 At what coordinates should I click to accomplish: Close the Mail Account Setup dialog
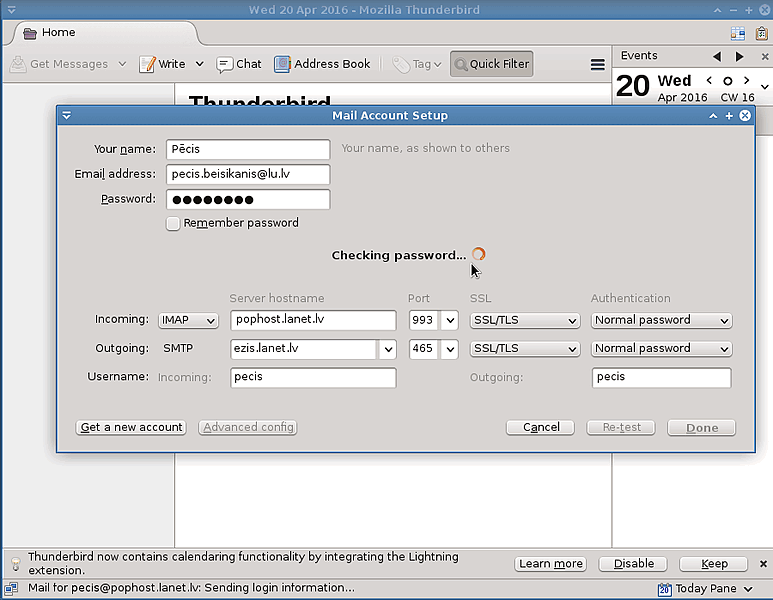745,115
